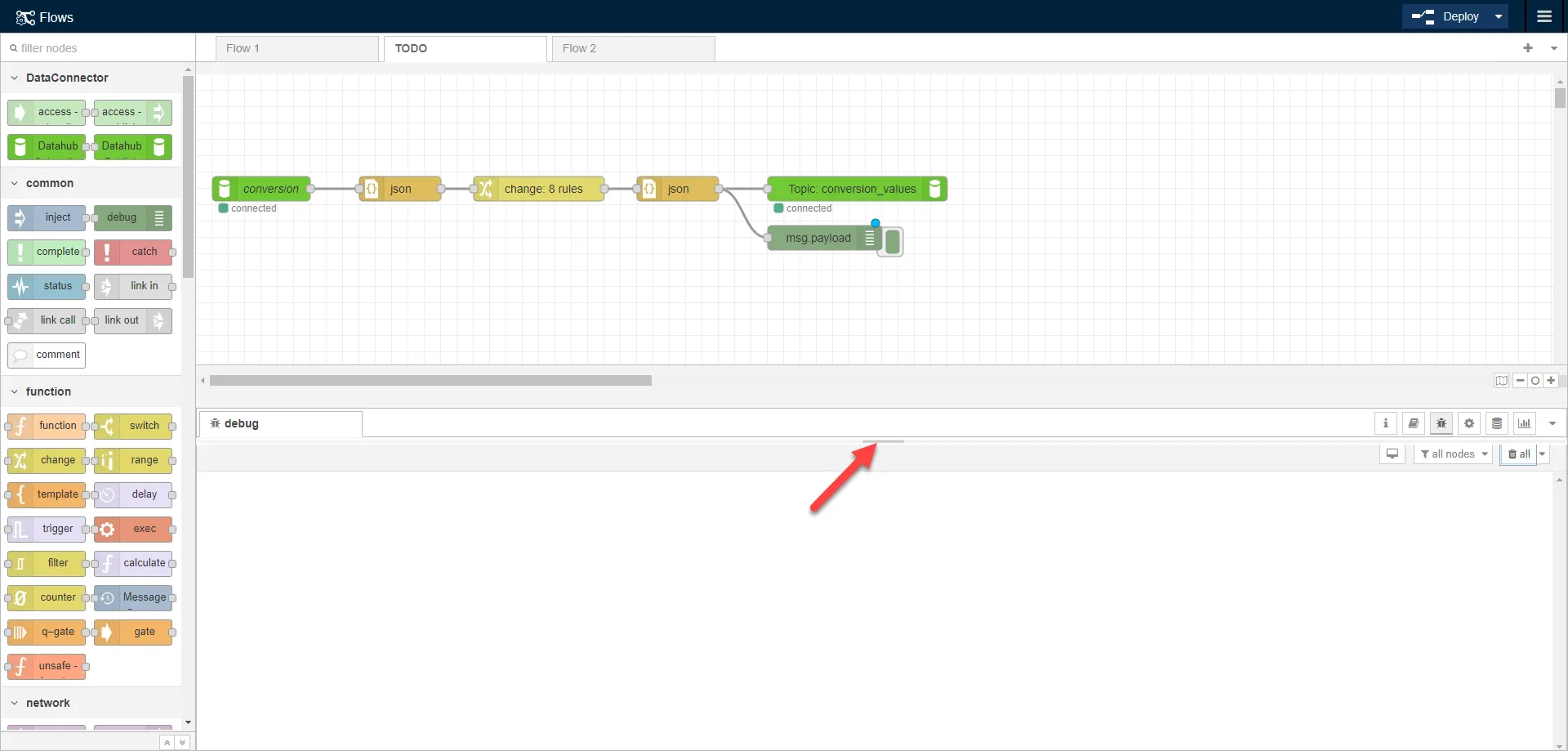The width and height of the screenshot is (1568, 751).
Task: Toggle the msg.payload debug node button
Action: [892, 241]
